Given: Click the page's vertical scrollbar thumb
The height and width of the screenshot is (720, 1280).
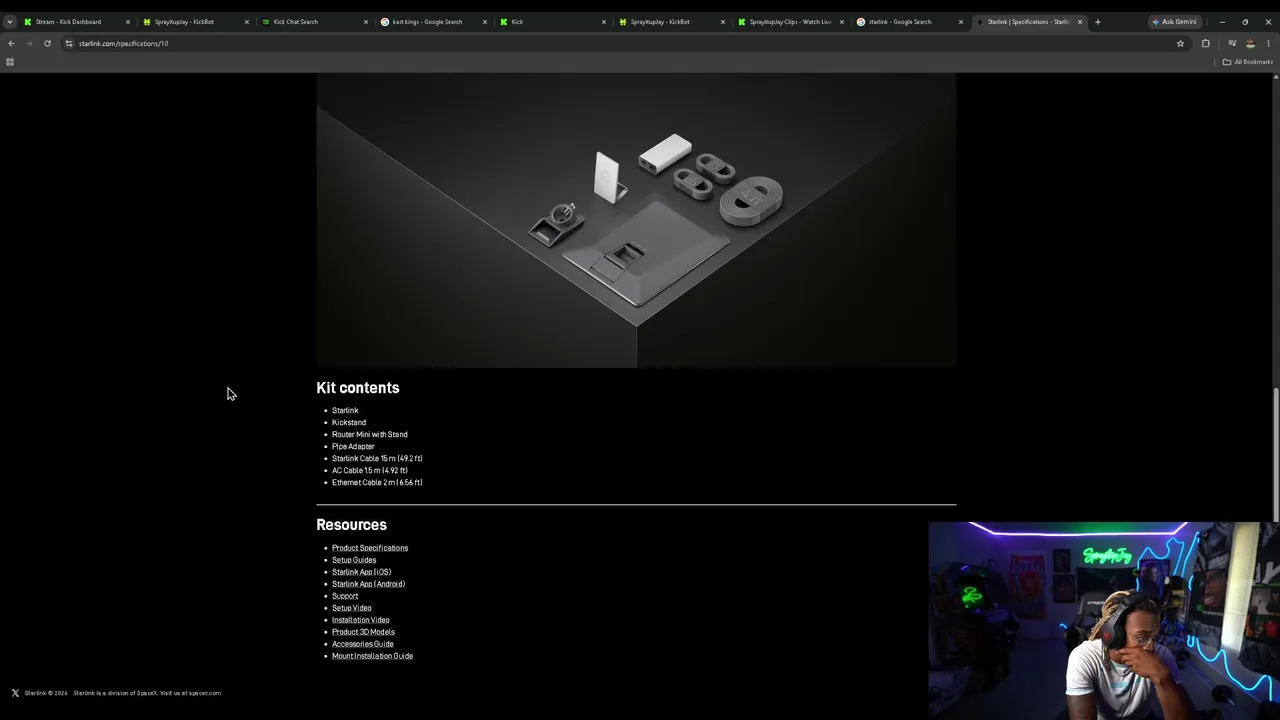Looking at the screenshot, I should [x=1276, y=456].
